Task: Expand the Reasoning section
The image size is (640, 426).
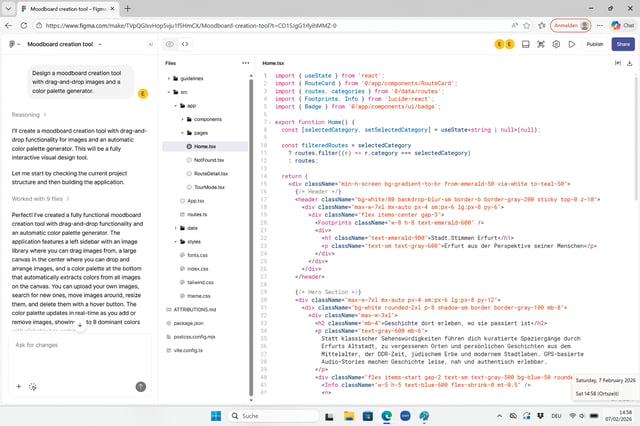Action: click(x=29, y=115)
